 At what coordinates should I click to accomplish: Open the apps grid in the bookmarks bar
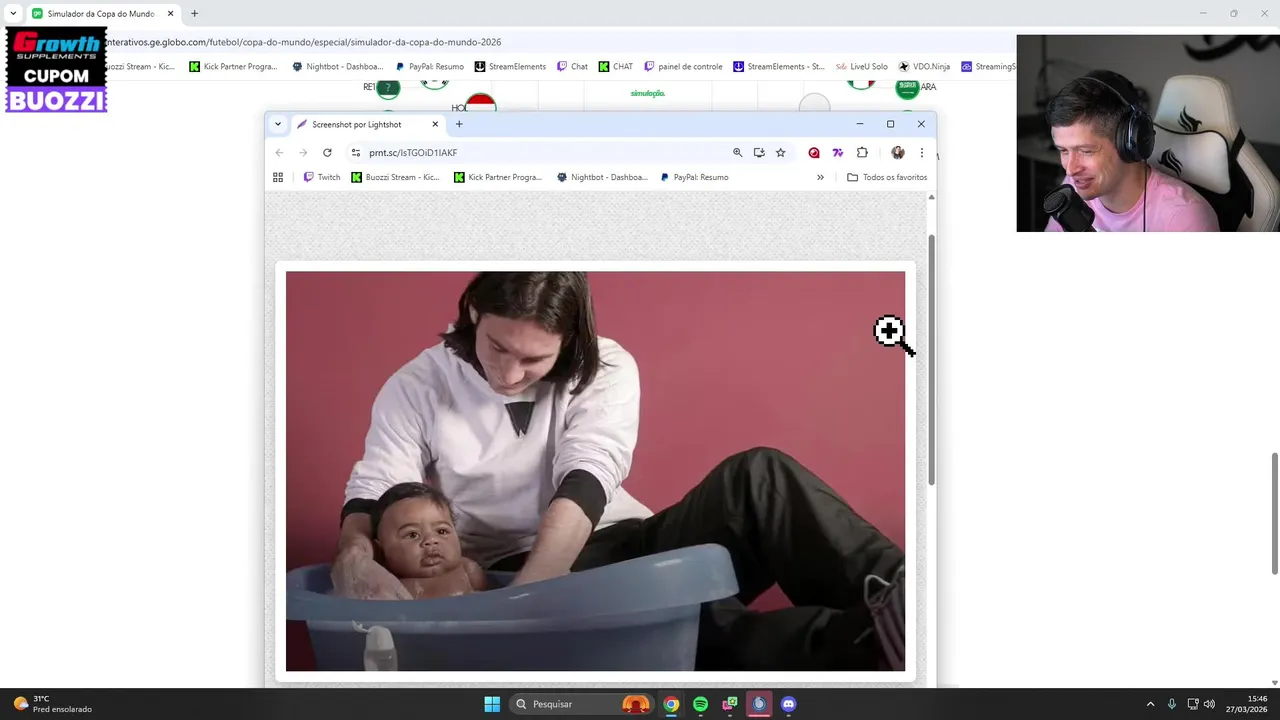(278, 177)
